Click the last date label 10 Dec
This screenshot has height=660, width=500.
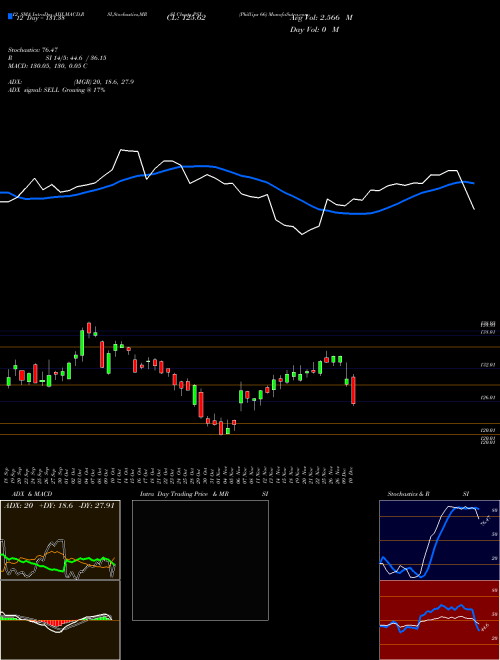pyautogui.click(x=351, y=475)
